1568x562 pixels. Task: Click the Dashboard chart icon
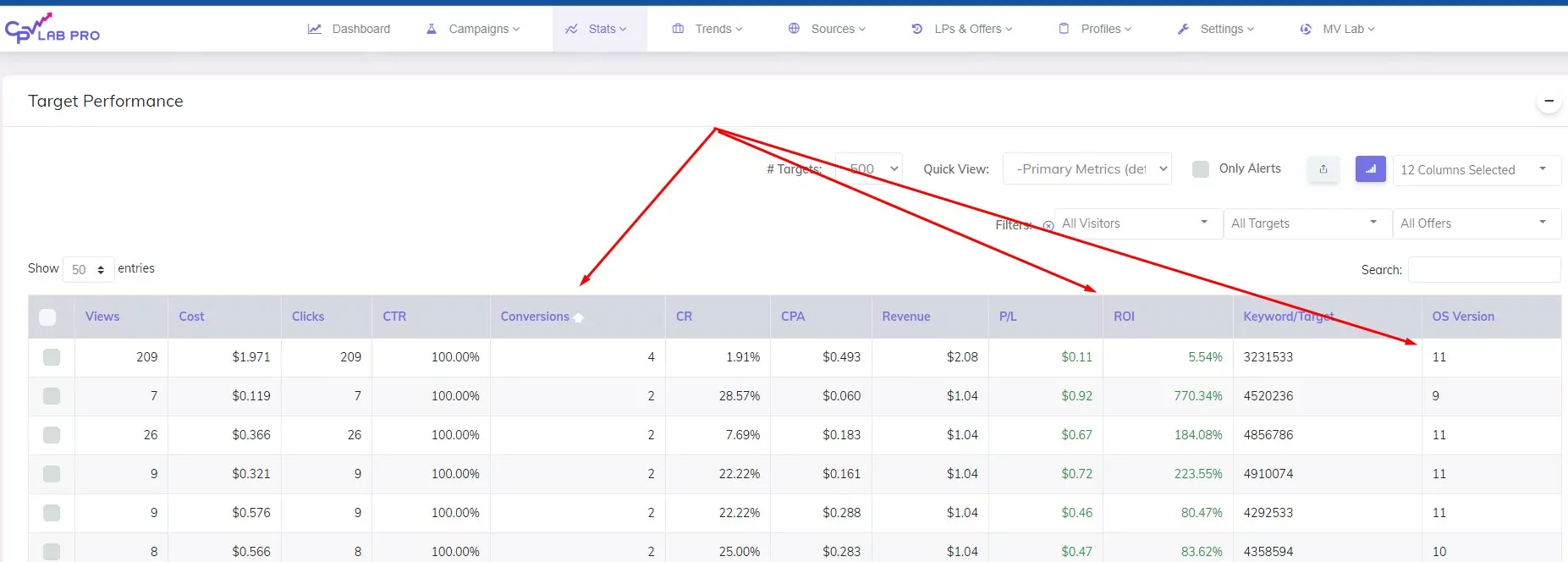pyautogui.click(x=315, y=29)
